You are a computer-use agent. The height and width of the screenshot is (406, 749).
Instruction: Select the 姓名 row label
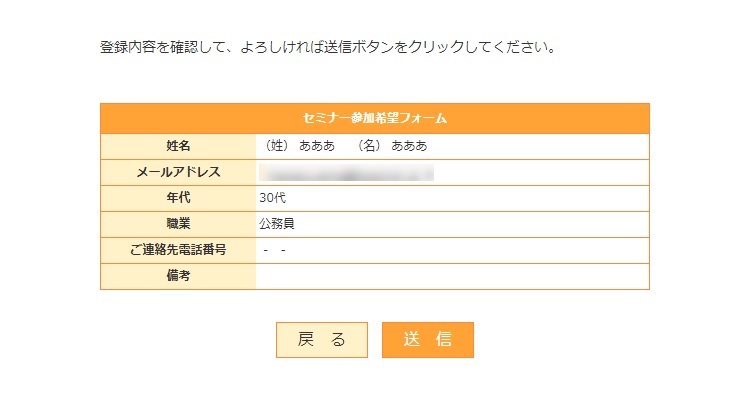click(x=178, y=146)
